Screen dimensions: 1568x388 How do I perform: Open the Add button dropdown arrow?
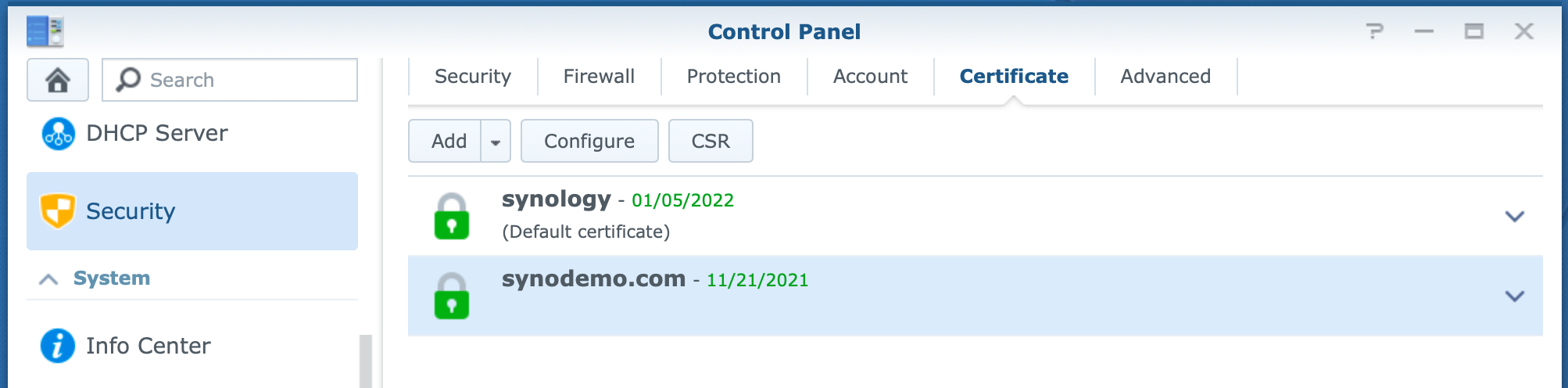coord(496,141)
